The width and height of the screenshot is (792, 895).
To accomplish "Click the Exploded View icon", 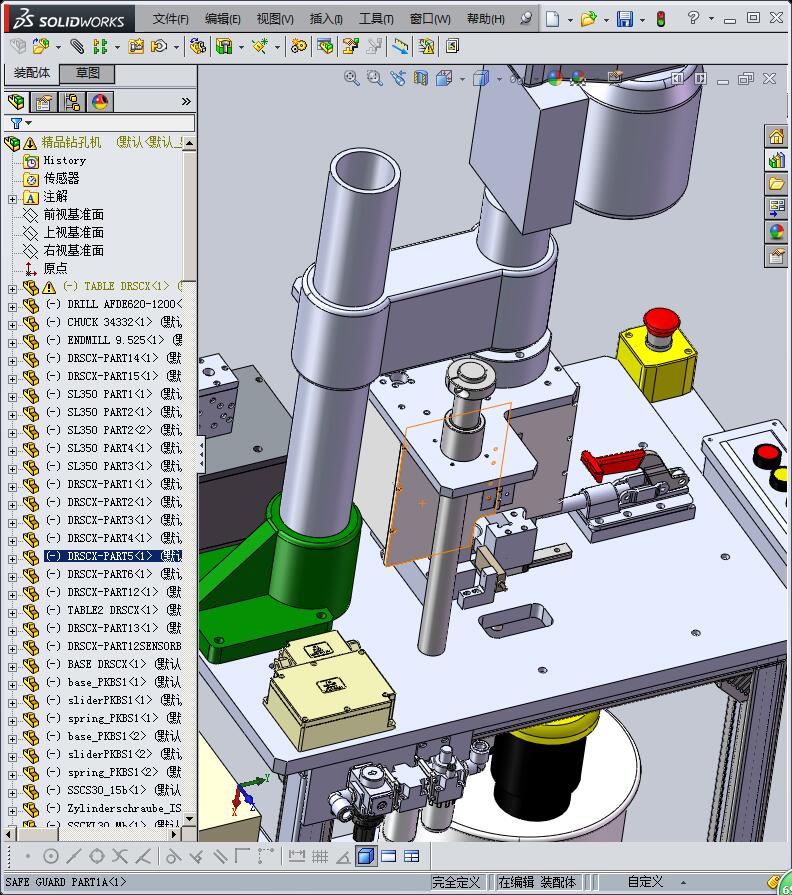I will (x=350, y=46).
